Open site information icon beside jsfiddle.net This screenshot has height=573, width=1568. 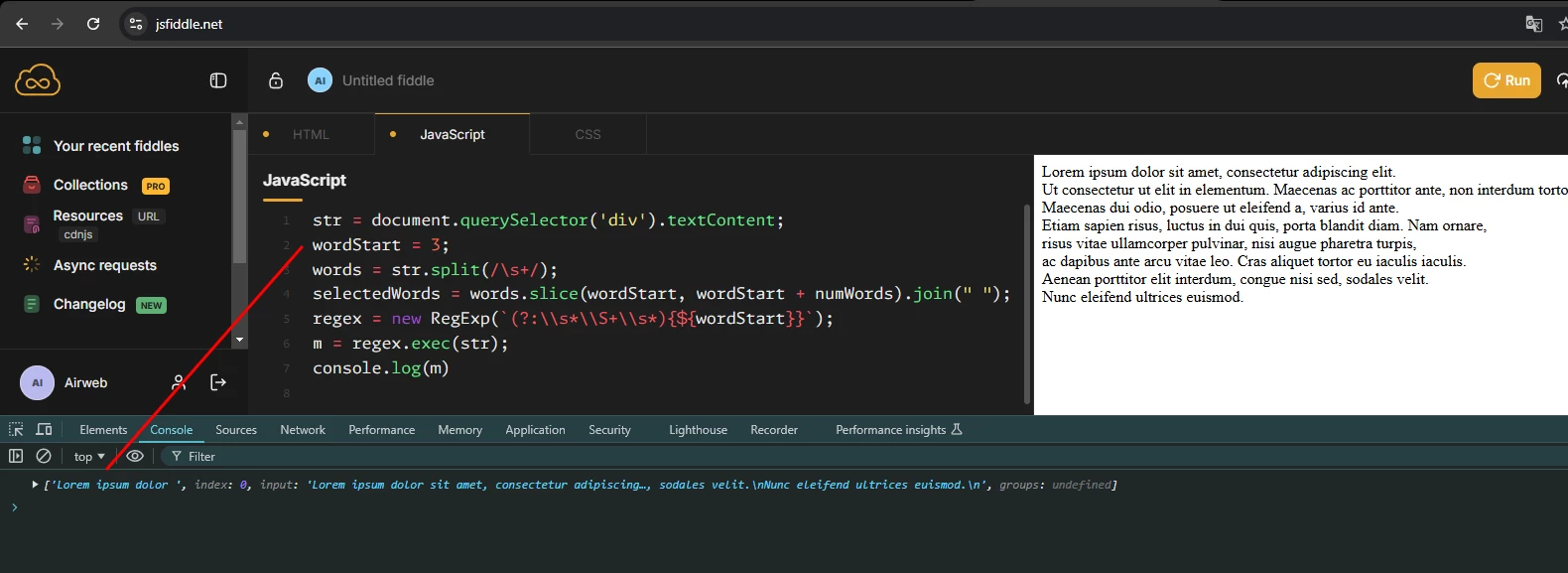(136, 24)
